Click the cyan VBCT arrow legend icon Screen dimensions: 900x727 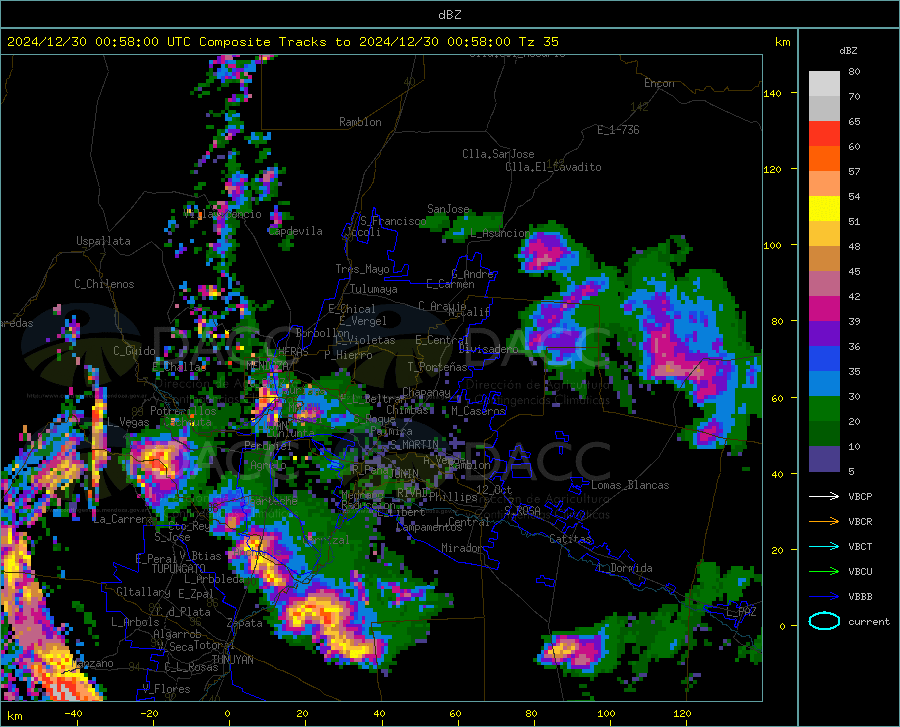point(824,546)
